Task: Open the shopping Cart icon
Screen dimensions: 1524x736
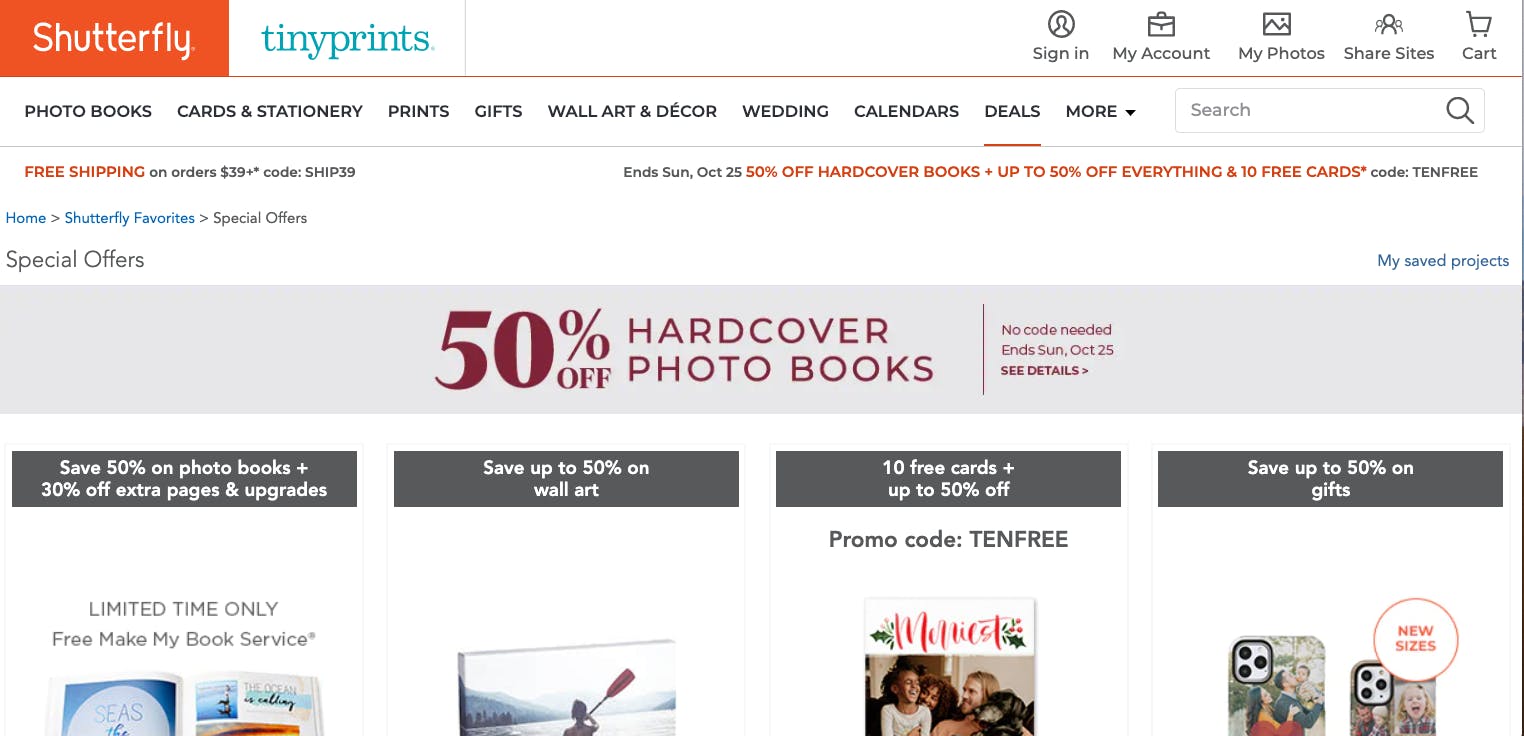Action: click(x=1479, y=24)
